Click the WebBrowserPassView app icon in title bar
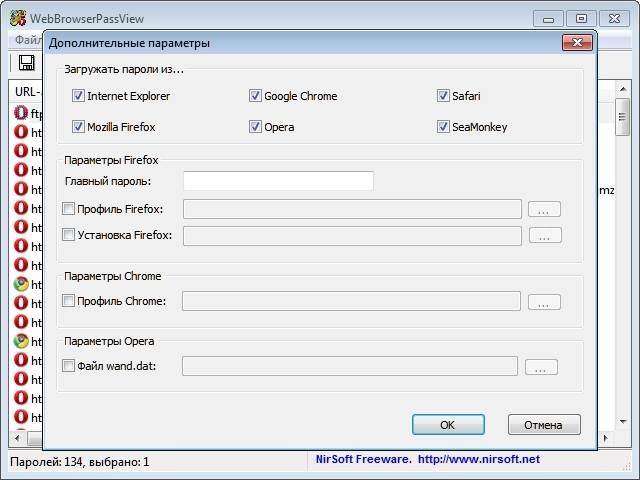This screenshot has width=640, height=480. 18,18
